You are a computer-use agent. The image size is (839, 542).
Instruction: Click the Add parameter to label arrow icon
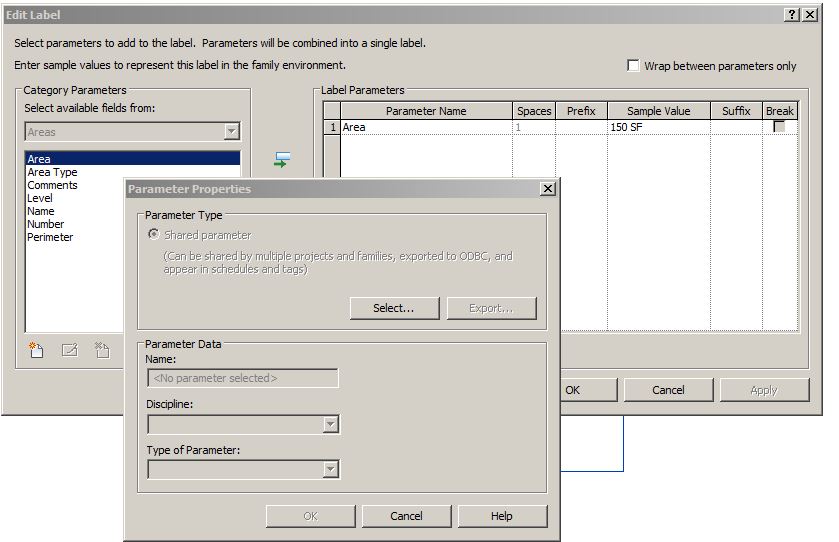click(x=282, y=159)
